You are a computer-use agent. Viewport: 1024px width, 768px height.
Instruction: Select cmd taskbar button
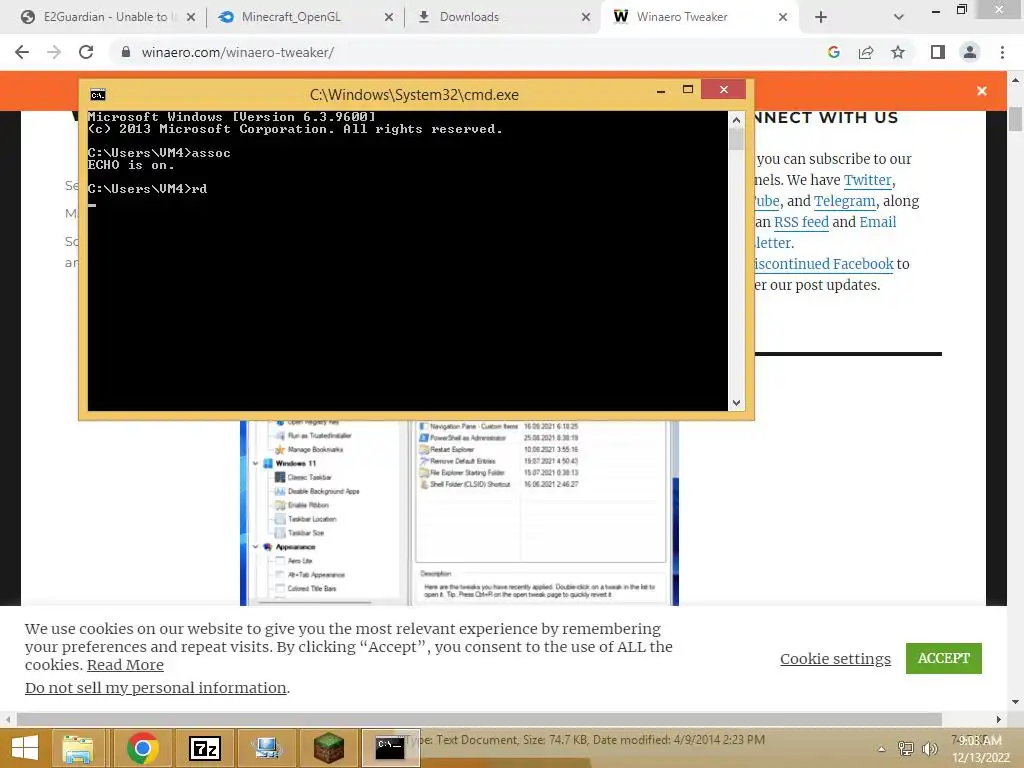click(391, 748)
